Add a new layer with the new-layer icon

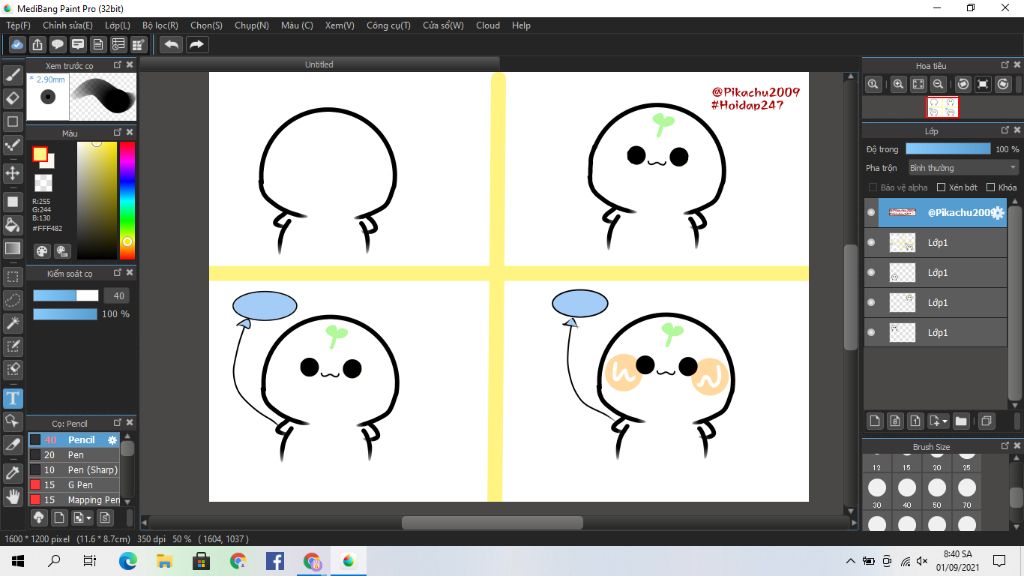[875, 421]
